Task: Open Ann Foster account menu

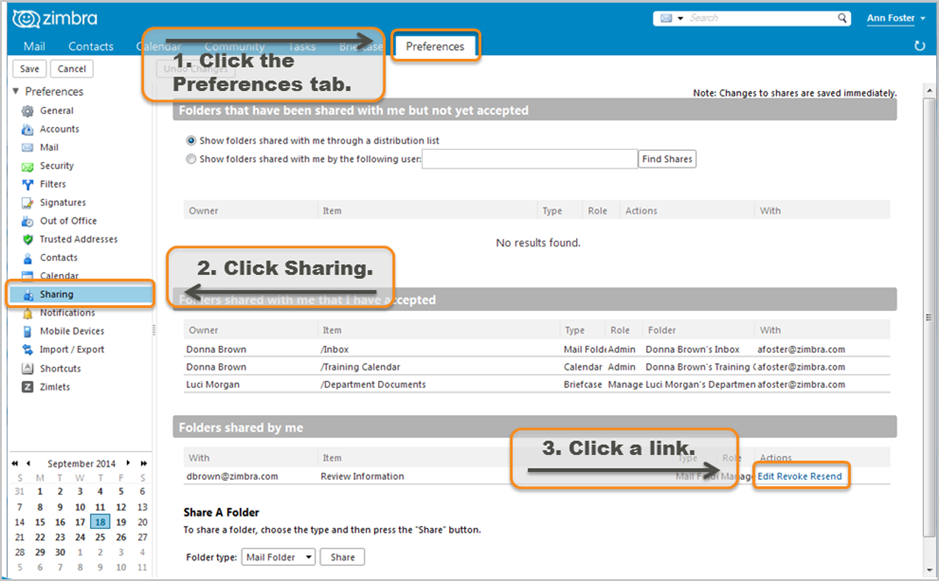Action: 896,18
